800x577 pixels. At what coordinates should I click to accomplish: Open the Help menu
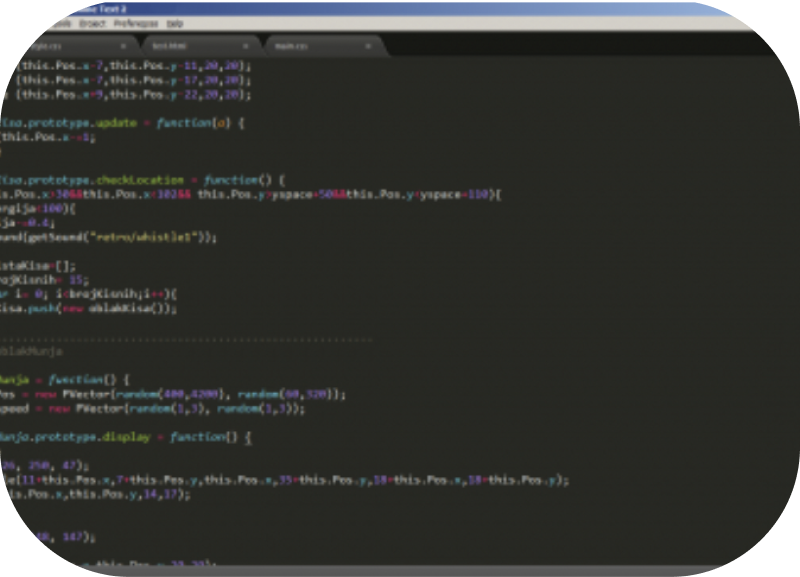click(x=175, y=22)
